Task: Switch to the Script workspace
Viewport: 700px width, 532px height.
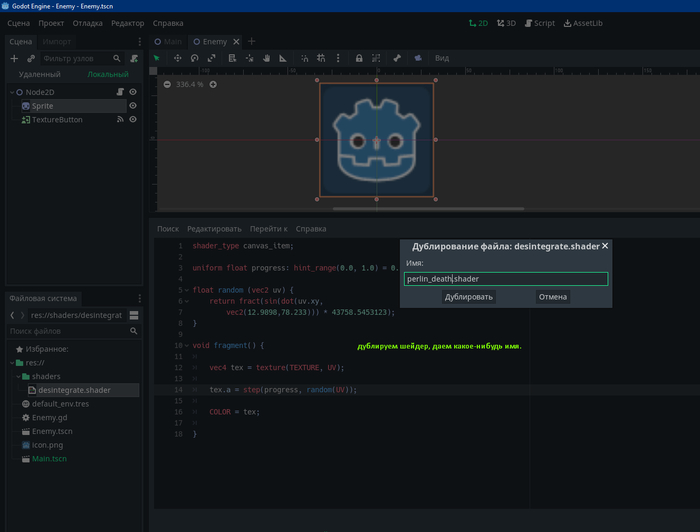Action: tap(539, 23)
